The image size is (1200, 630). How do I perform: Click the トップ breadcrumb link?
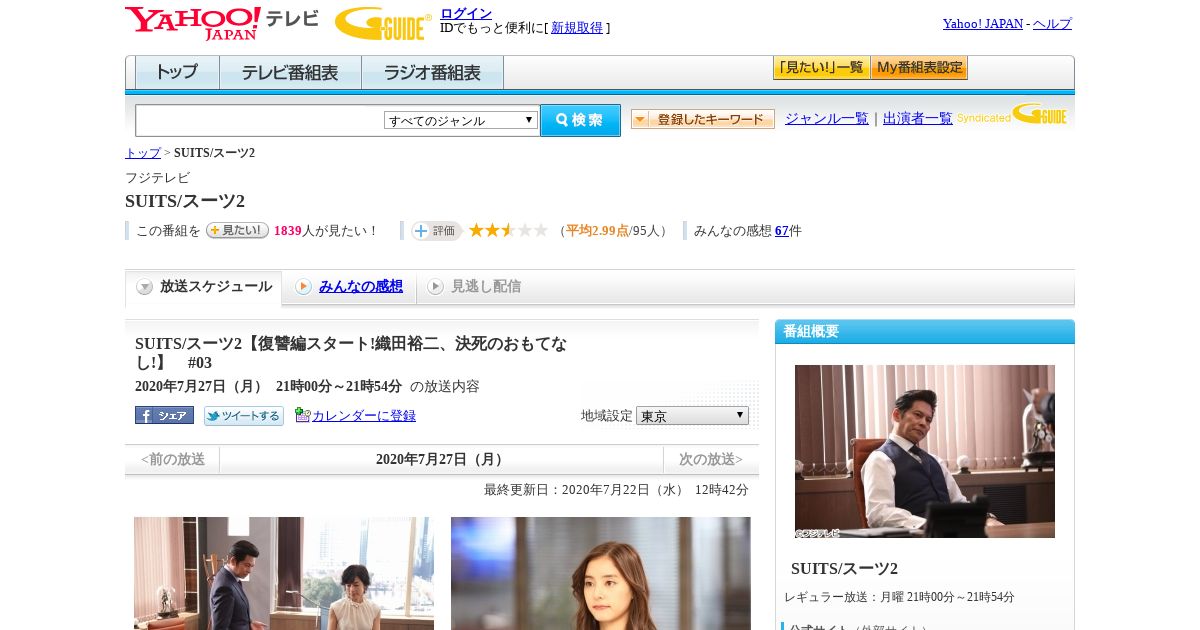(143, 153)
